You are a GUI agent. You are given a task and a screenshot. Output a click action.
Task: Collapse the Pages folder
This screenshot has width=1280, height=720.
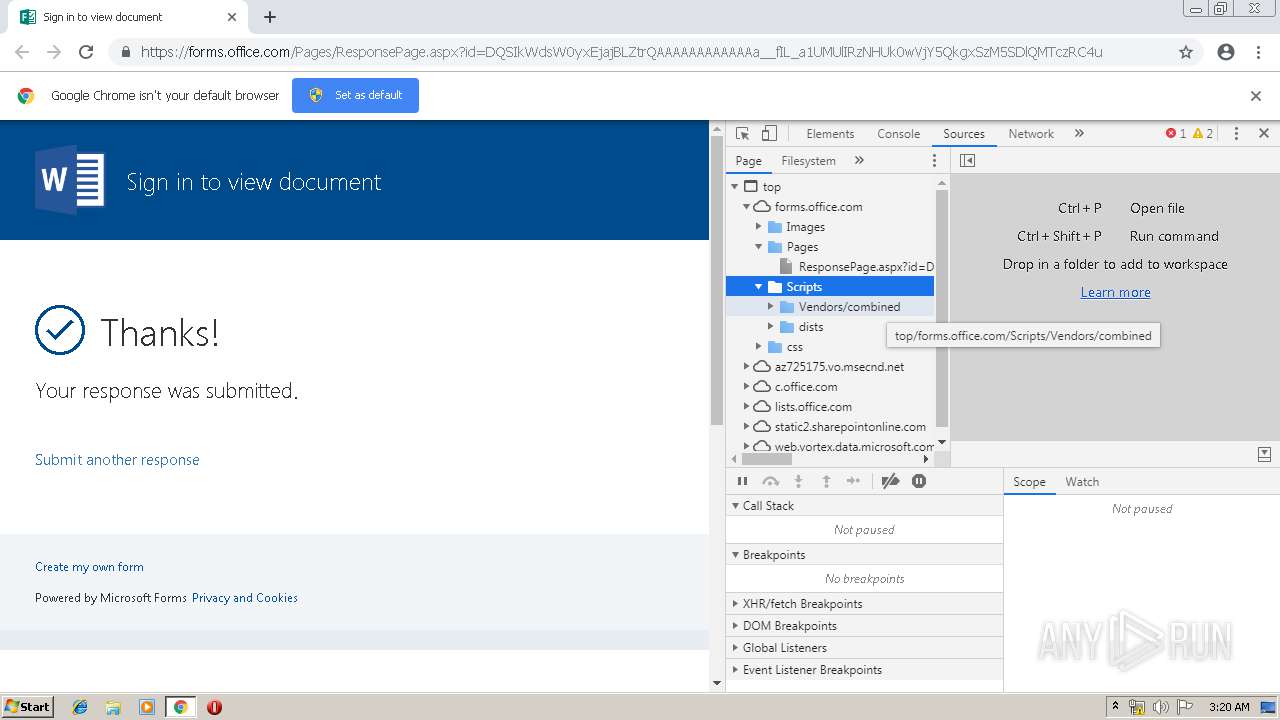759,246
